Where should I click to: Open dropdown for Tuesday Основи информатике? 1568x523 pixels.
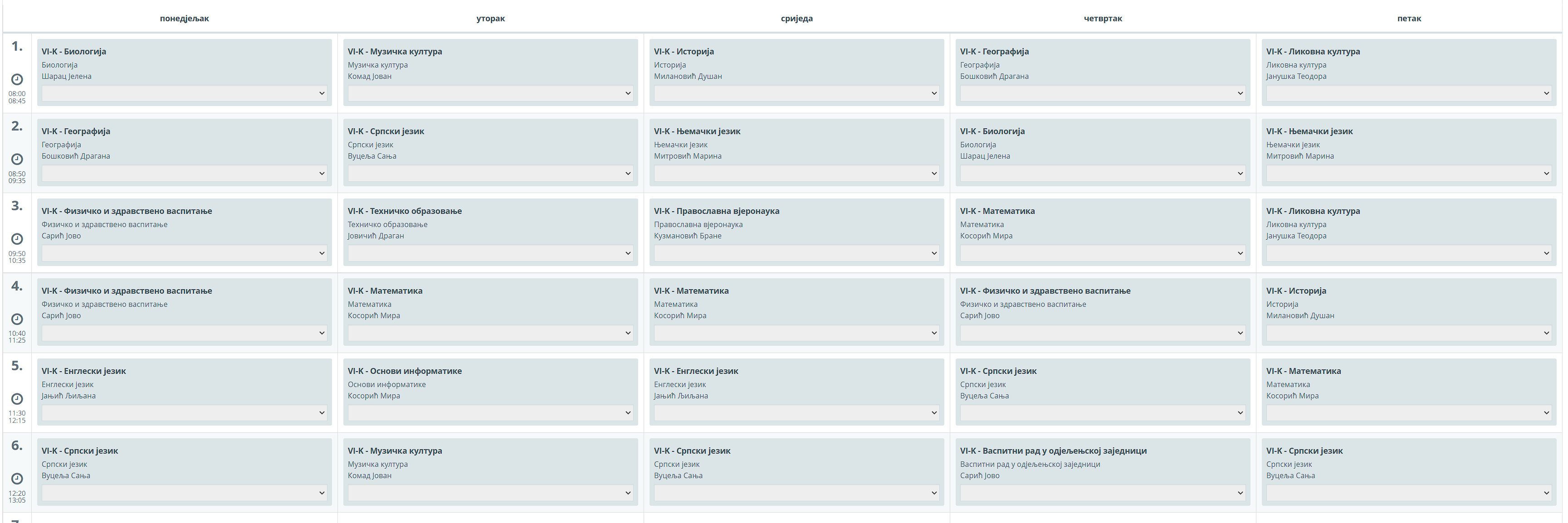(490, 412)
